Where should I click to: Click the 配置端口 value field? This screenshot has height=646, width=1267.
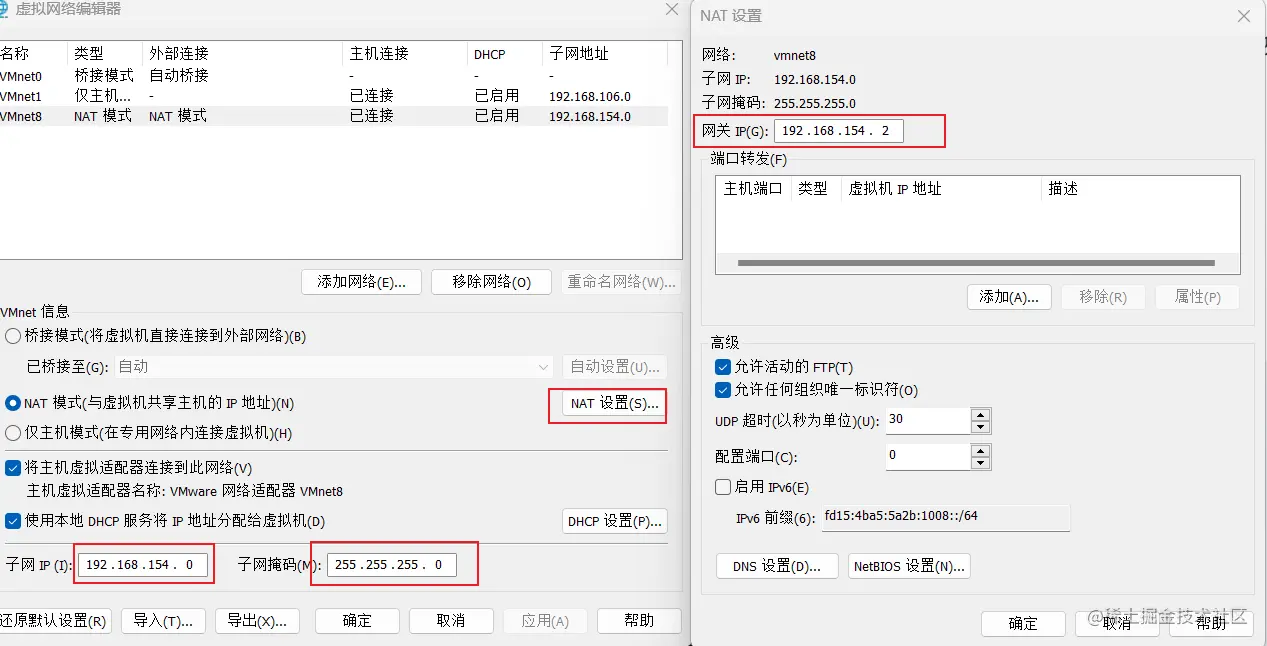tap(928, 456)
